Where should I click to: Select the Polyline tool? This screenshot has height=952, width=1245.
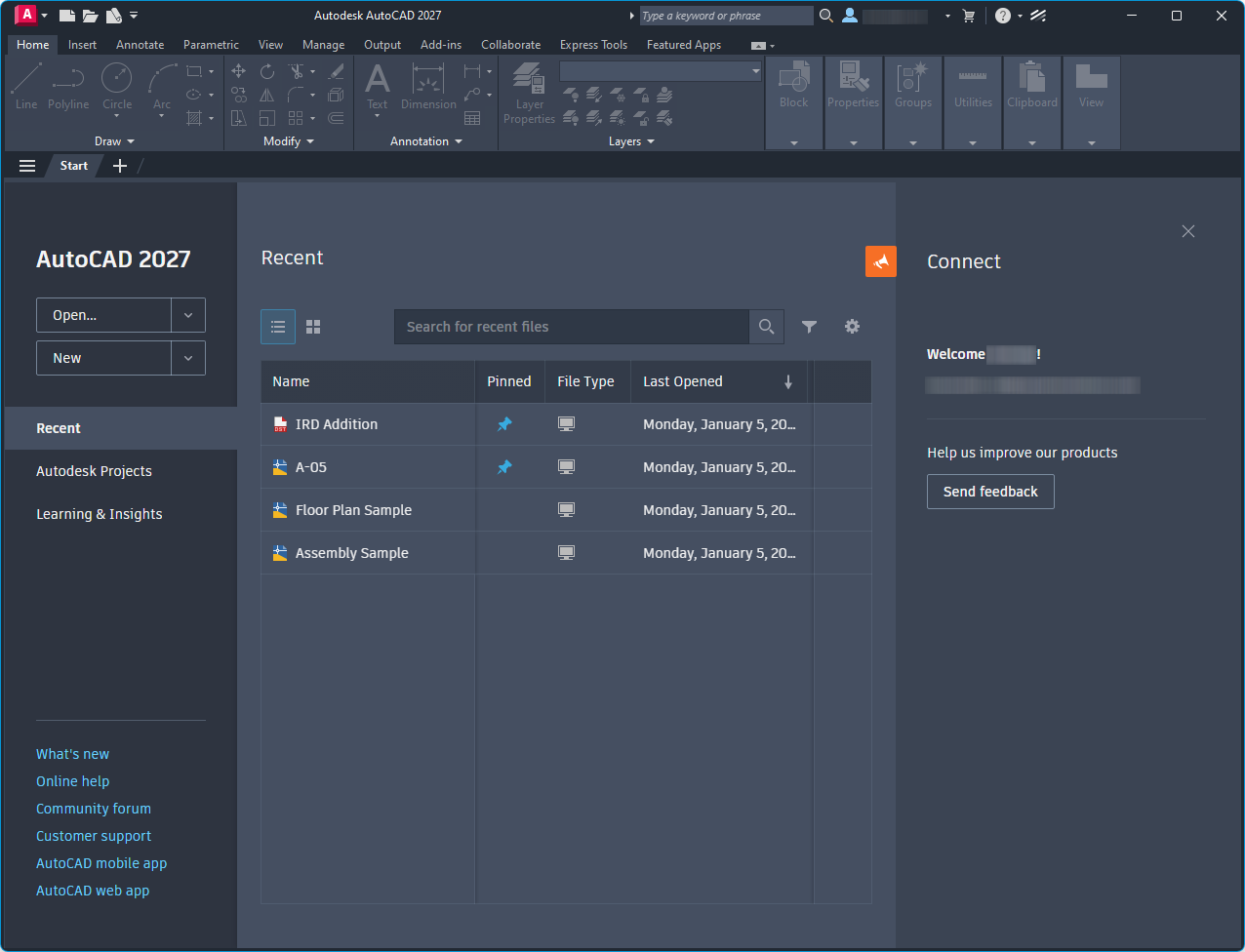[x=68, y=87]
